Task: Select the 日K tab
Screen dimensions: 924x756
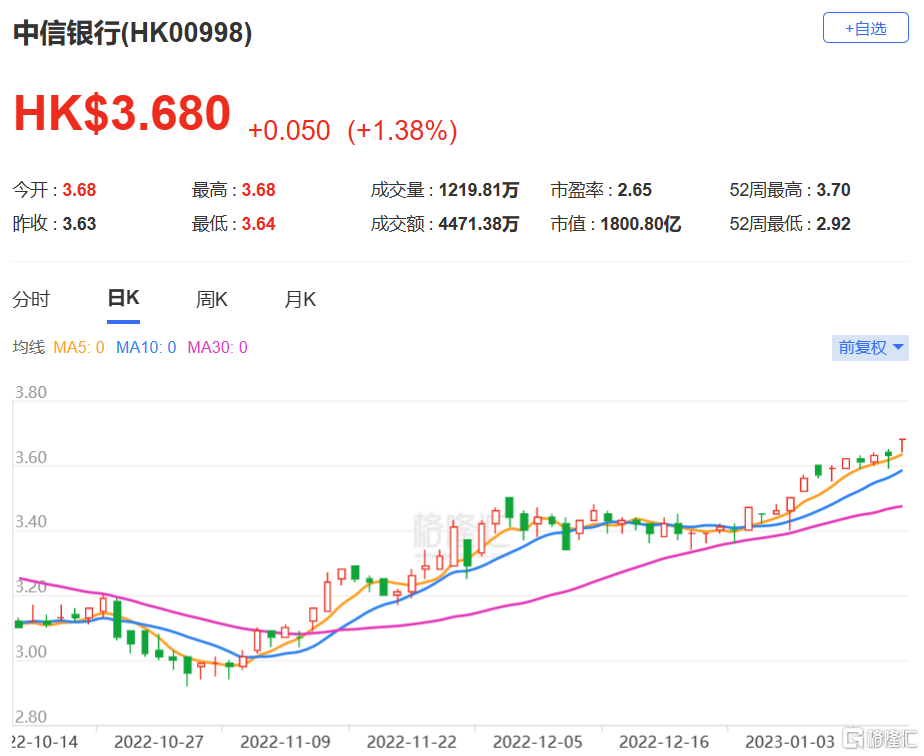Action: point(123,298)
